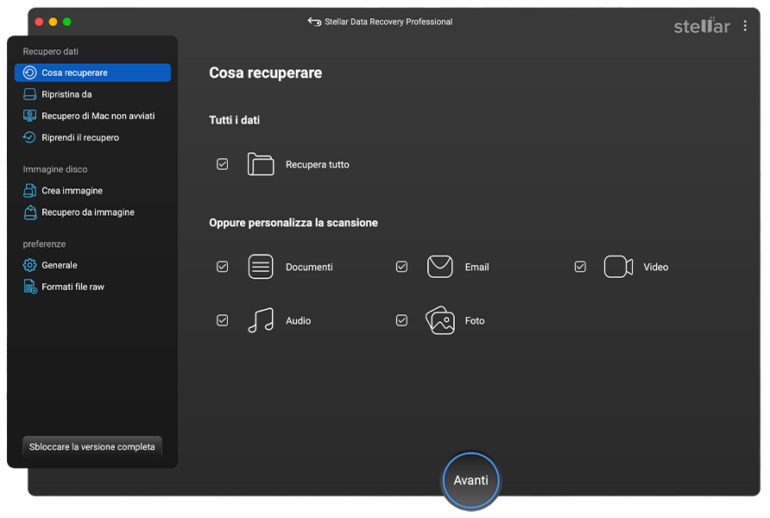The height and width of the screenshot is (518, 770).
Task: Open Ripristina da in sidebar
Action: pos(93,94)
